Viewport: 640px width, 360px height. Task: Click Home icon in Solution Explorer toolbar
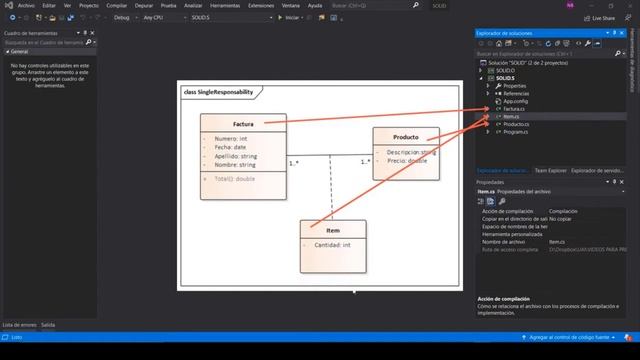pyautogui.click(x=499, y=43)
